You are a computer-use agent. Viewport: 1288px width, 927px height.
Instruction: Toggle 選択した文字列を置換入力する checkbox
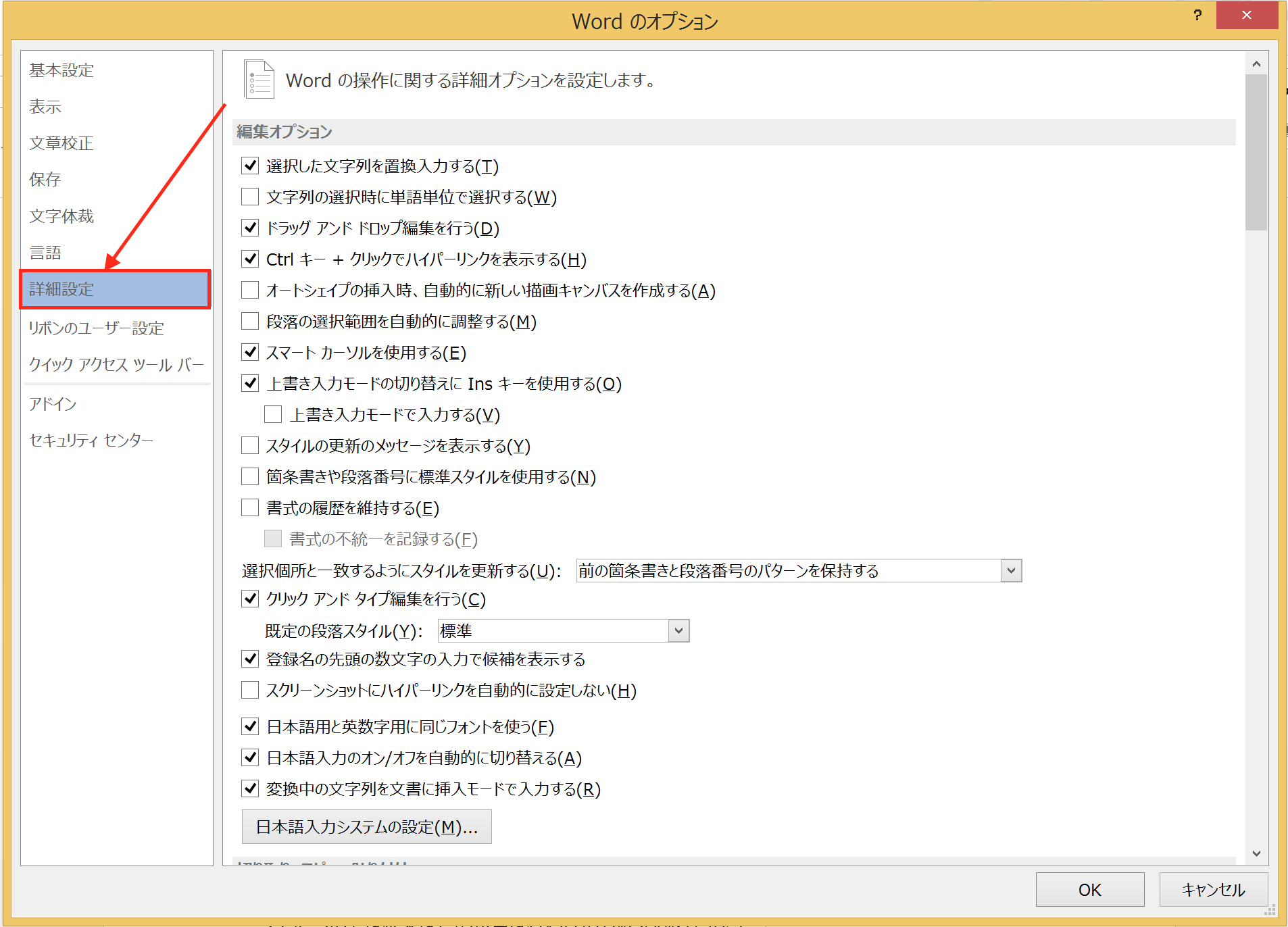click(250, 166)
